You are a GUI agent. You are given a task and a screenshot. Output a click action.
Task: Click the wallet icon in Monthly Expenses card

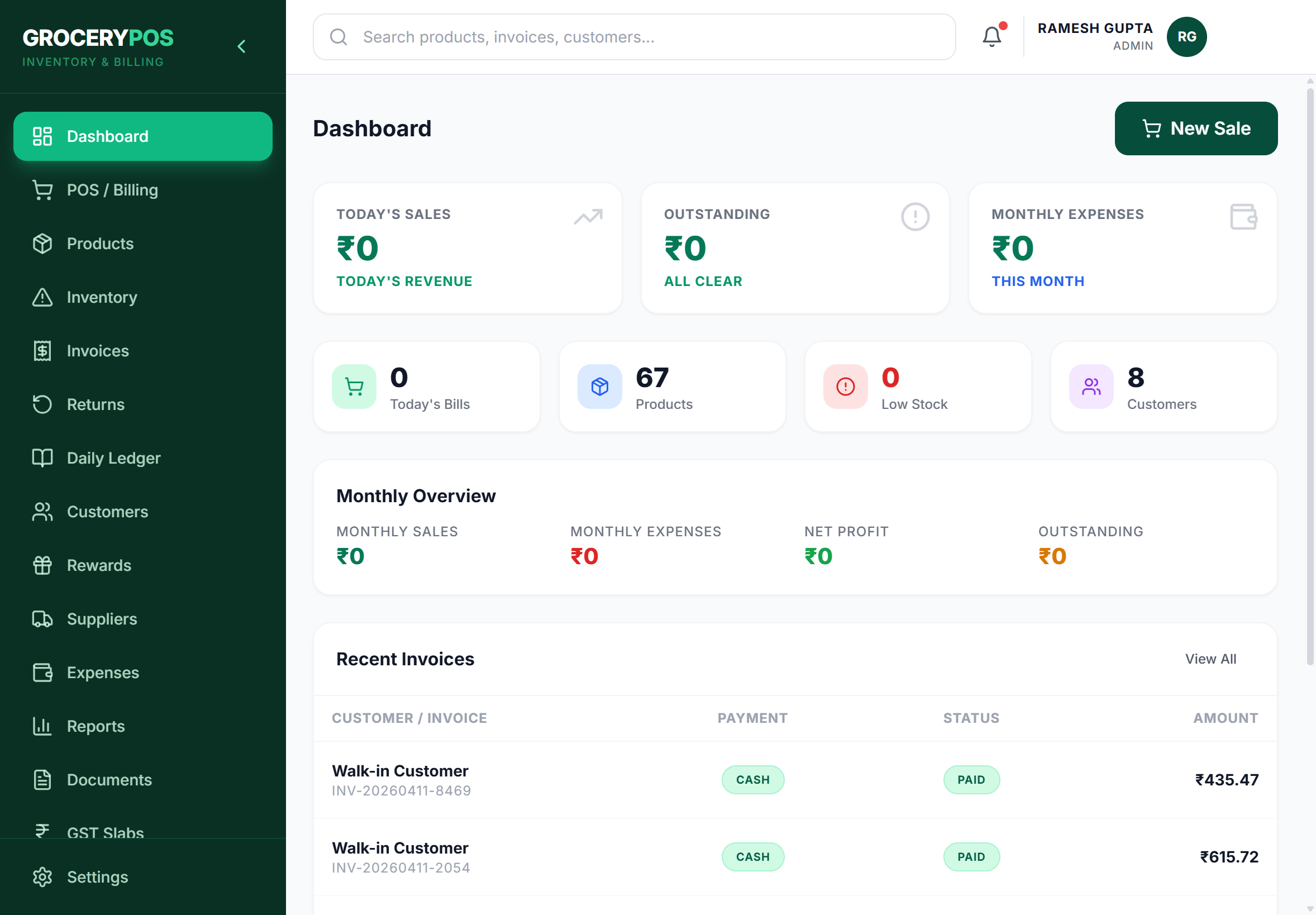pyautogui.click(x=1243, y=217)
